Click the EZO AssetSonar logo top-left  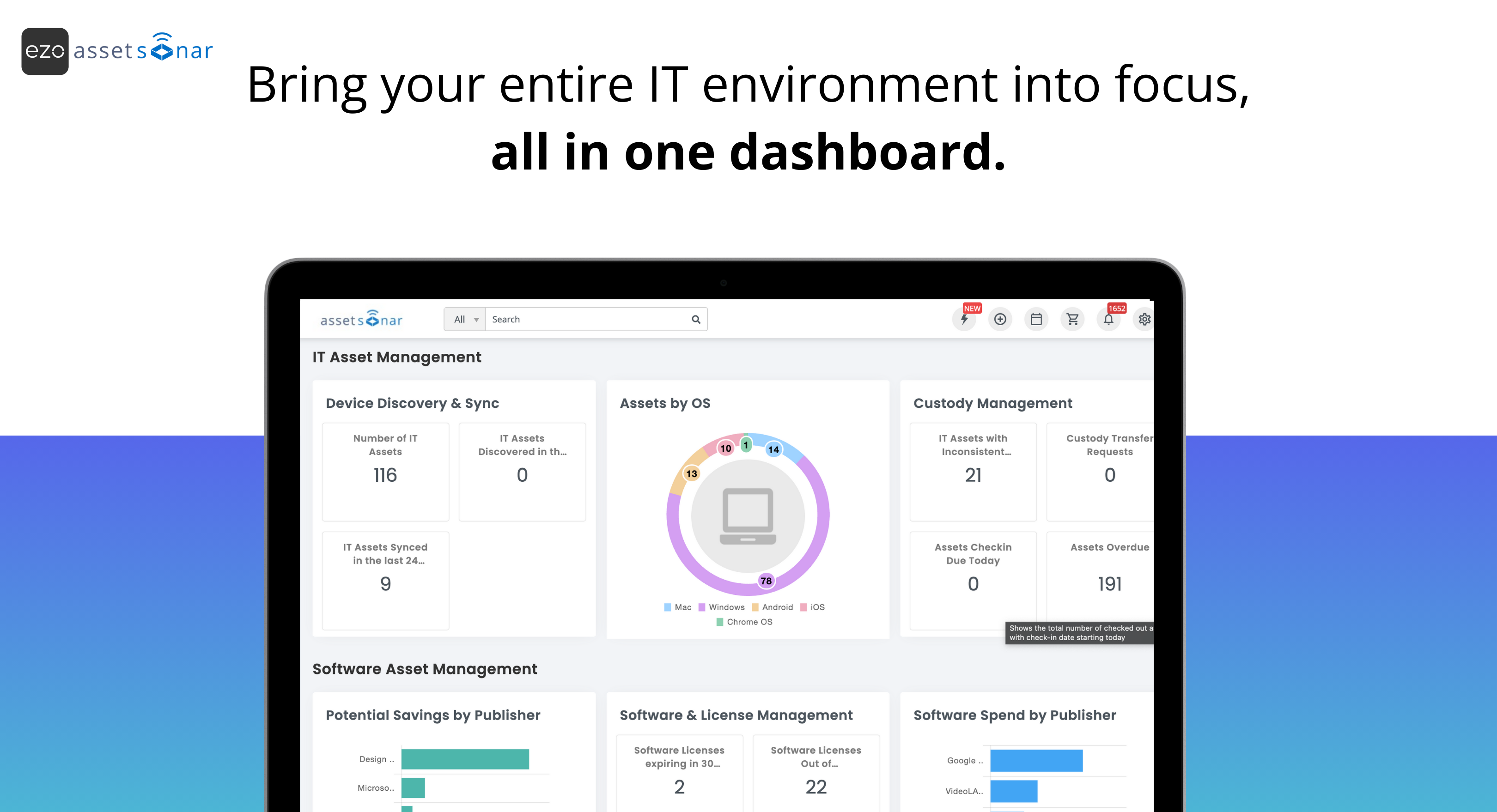(x=117, y=51)
